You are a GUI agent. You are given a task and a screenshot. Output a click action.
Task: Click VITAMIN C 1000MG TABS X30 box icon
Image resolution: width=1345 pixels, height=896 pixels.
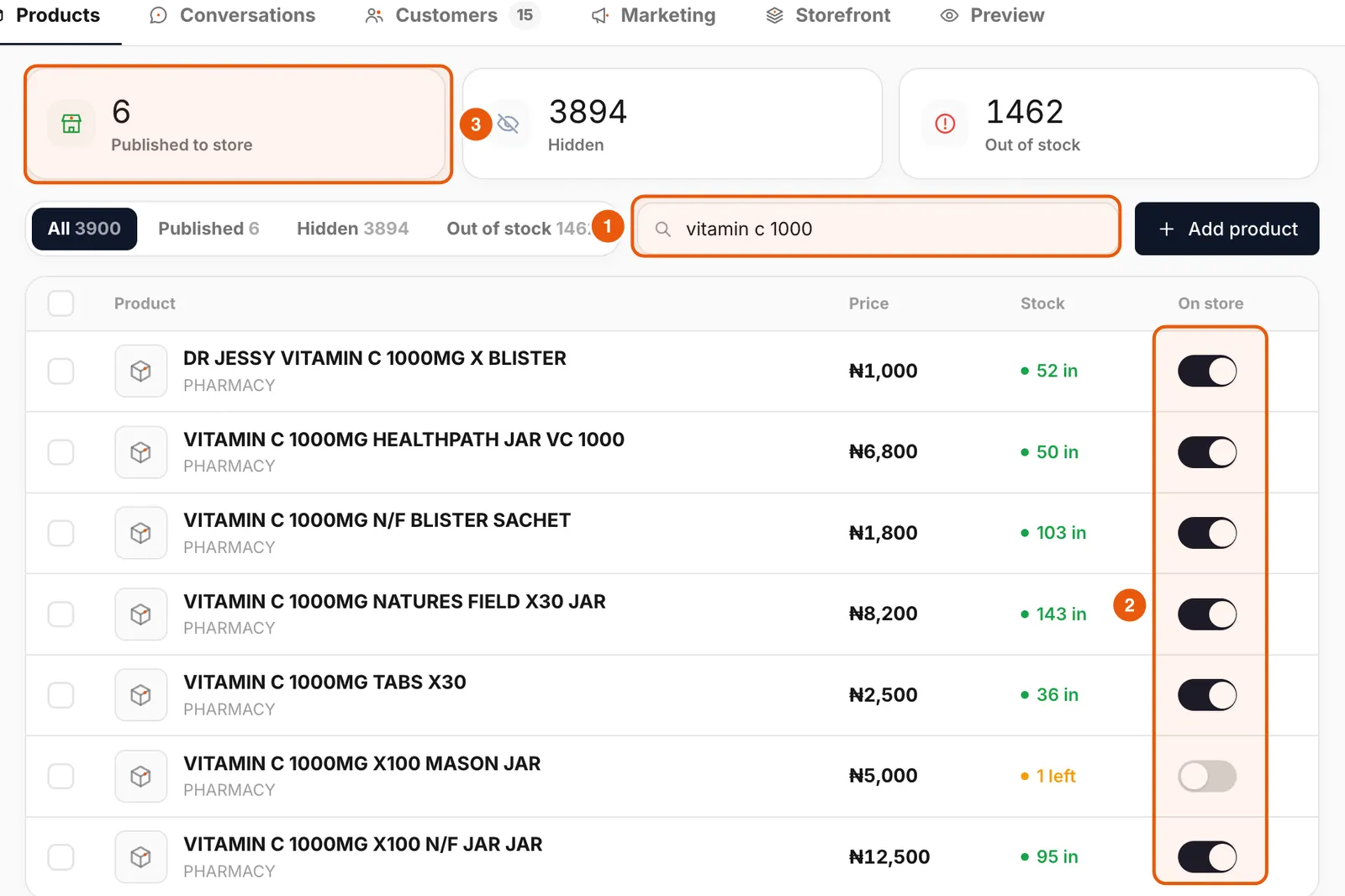click(x=140, y=695)
